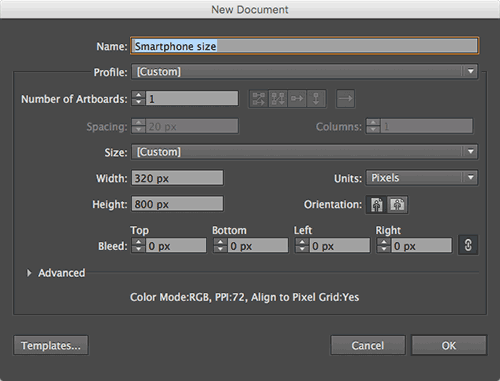This screenshot has height=381, width=500.
Task: Open the Profile dropdown
Action: tap(305, 72)
